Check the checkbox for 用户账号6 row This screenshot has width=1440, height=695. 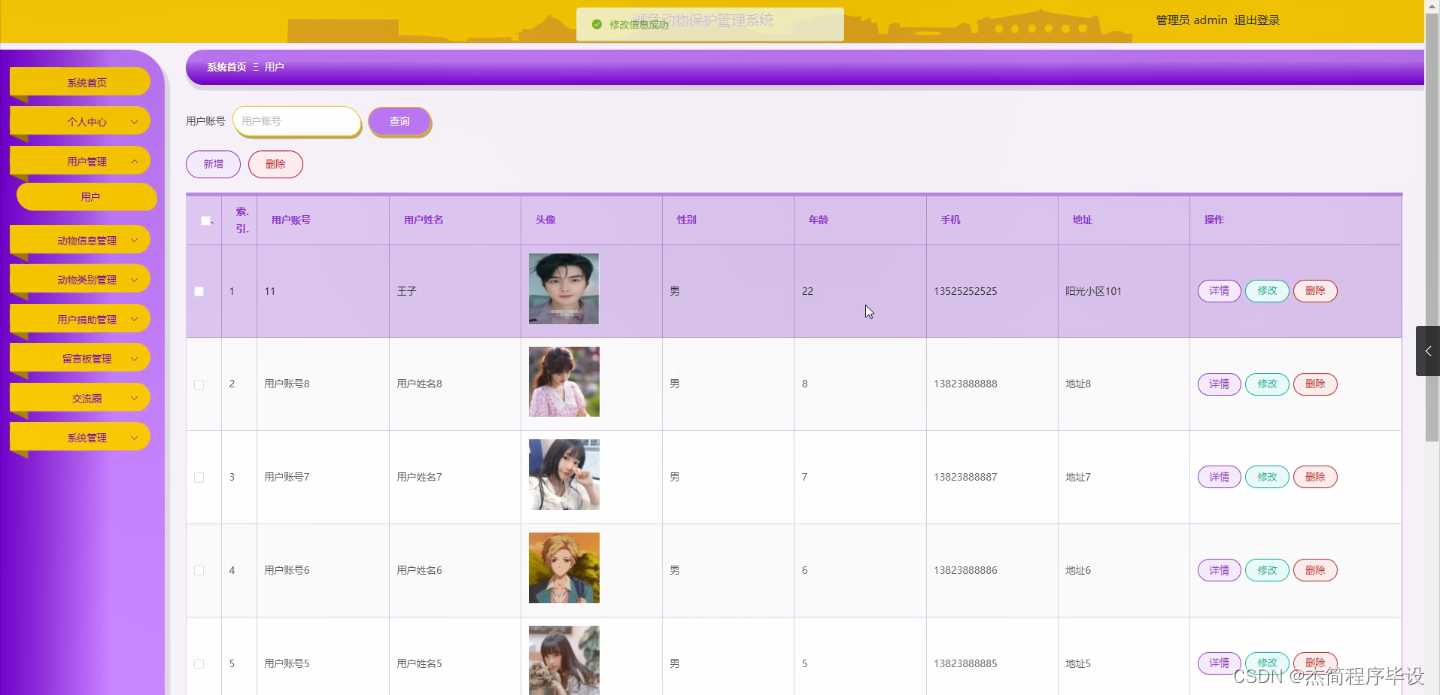click(x=199, y=570)
